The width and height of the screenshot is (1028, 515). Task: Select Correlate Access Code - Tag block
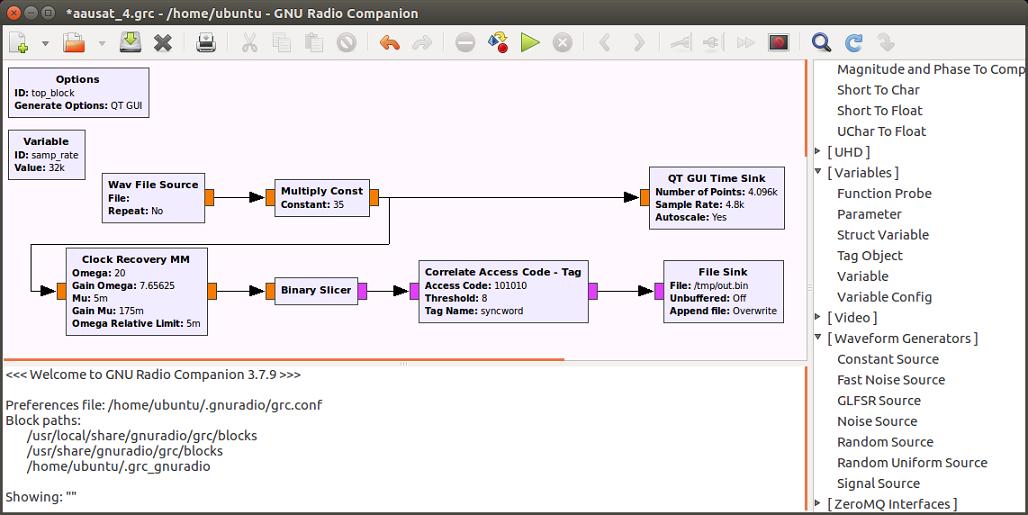504,292
